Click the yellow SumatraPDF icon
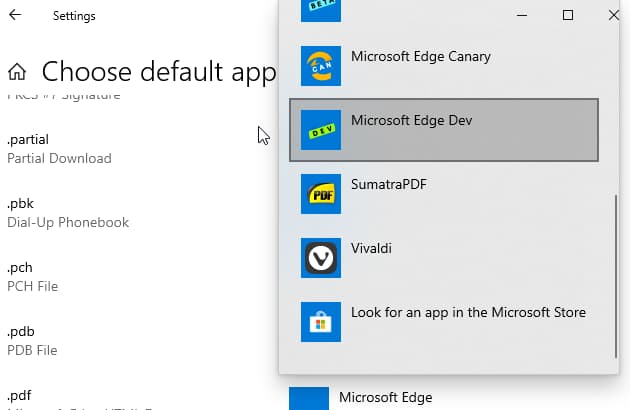The height and width of the screenshot is (410, 630). point(321,194)
